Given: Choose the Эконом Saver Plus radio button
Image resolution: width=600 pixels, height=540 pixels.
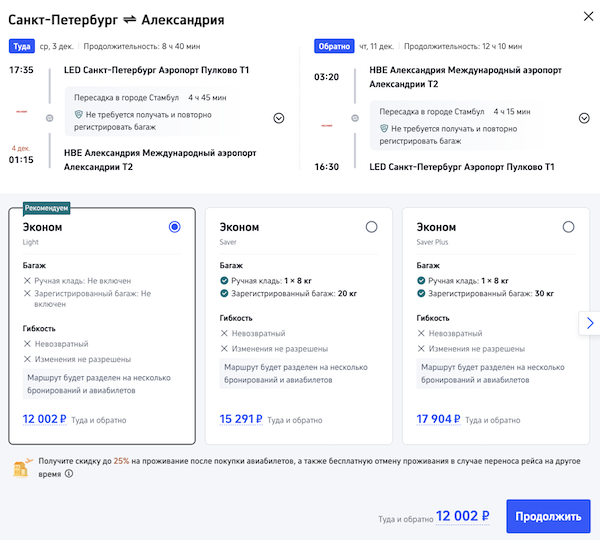Looking at the screenshot, I should click(x=569, y=227).
